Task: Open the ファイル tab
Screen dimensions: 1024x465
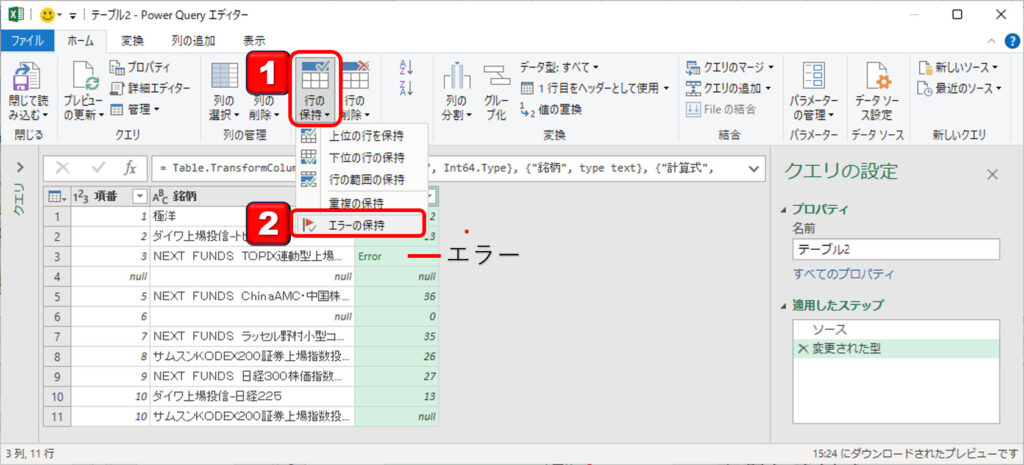Action: click(27, 40)
